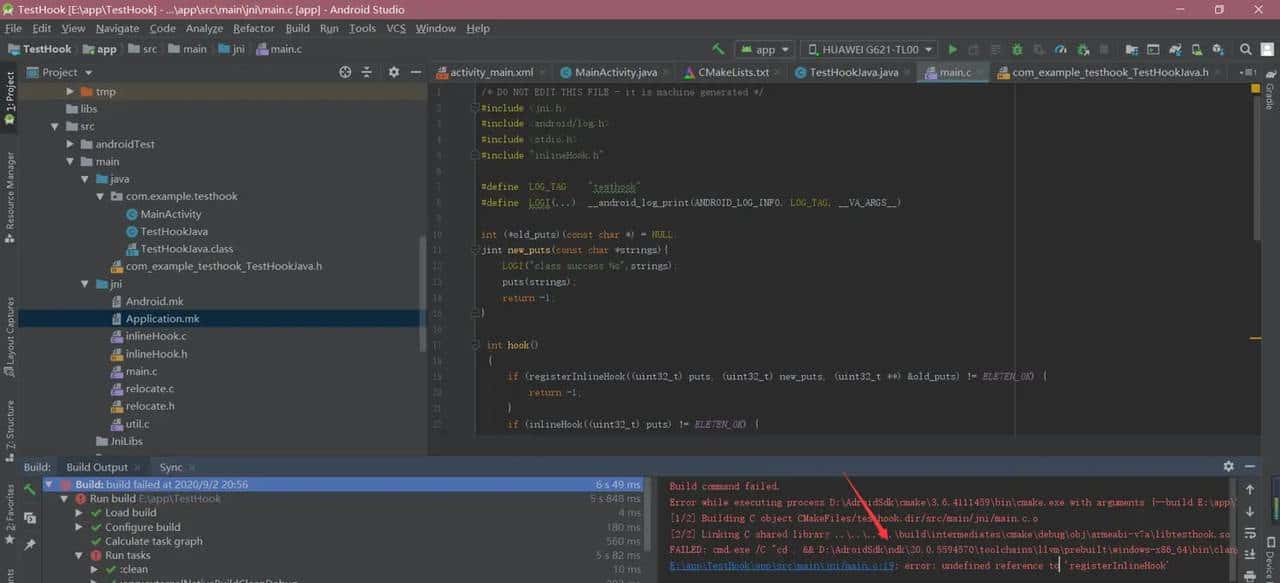Screen dimensions: 1280x583
Task: Open the app run configuration dropdown
Action: (x=765, y=49)
